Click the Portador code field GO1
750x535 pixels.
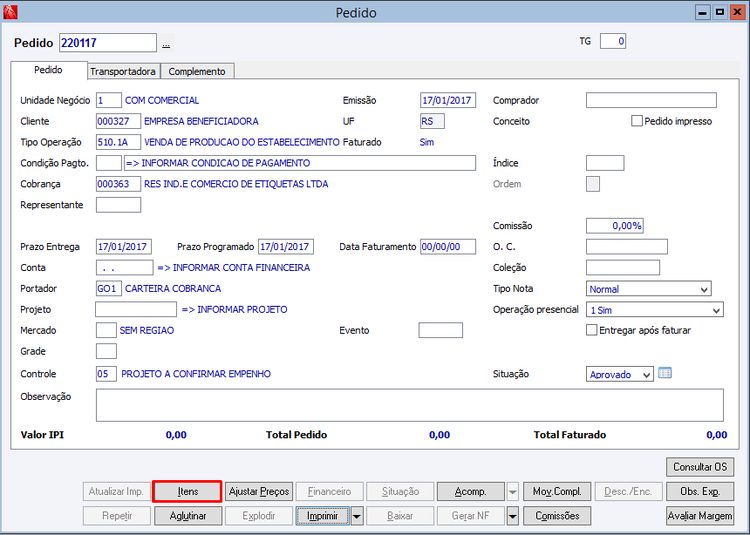109,289
